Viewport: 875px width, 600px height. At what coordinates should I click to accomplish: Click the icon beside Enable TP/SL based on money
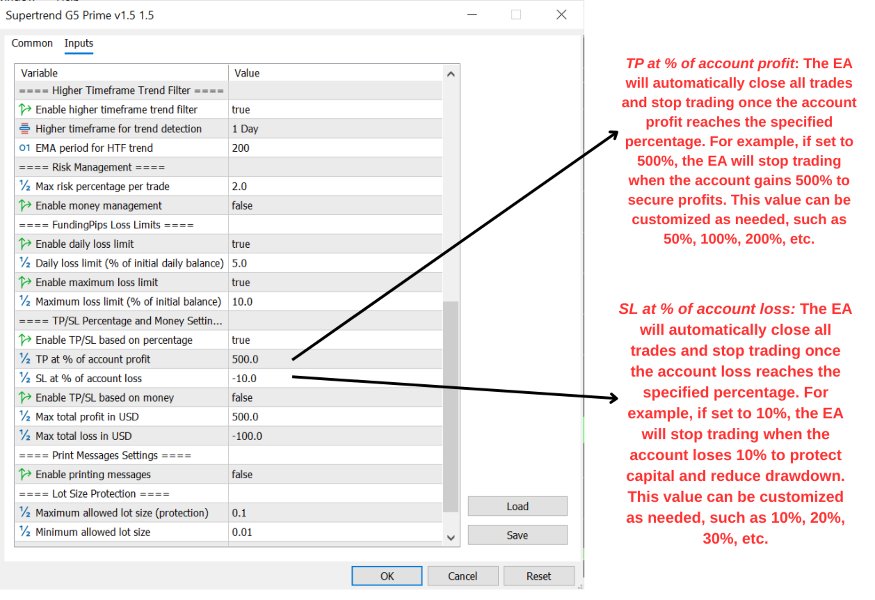pos(25,397)
